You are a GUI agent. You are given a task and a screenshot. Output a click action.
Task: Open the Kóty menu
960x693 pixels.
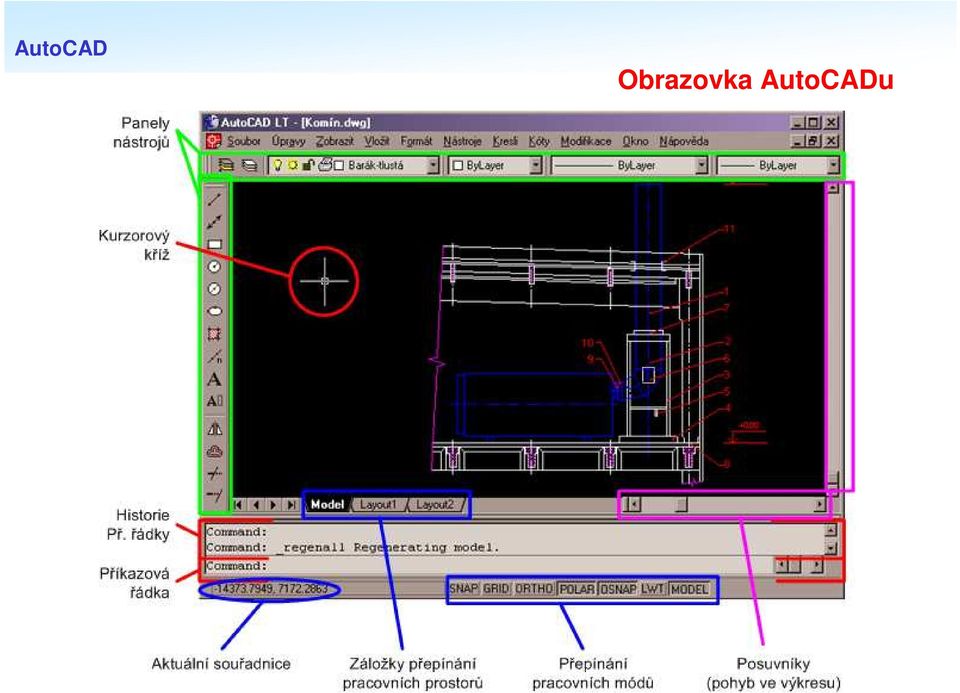click(x=539, y=141)
